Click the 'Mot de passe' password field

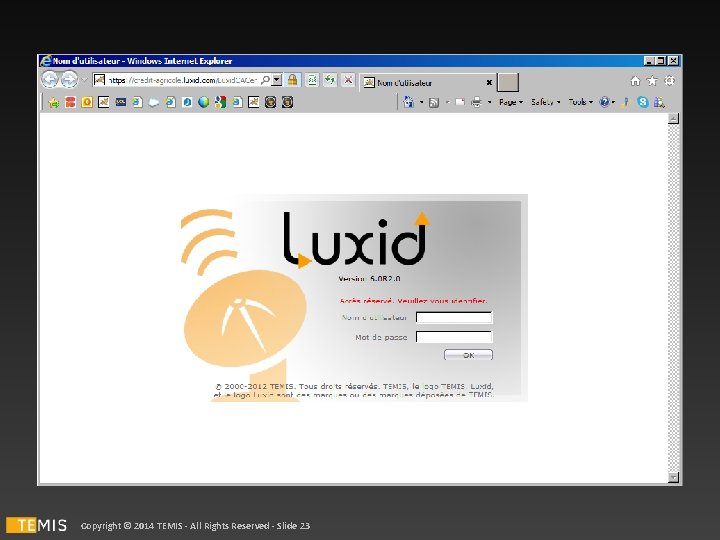point(454,337)
